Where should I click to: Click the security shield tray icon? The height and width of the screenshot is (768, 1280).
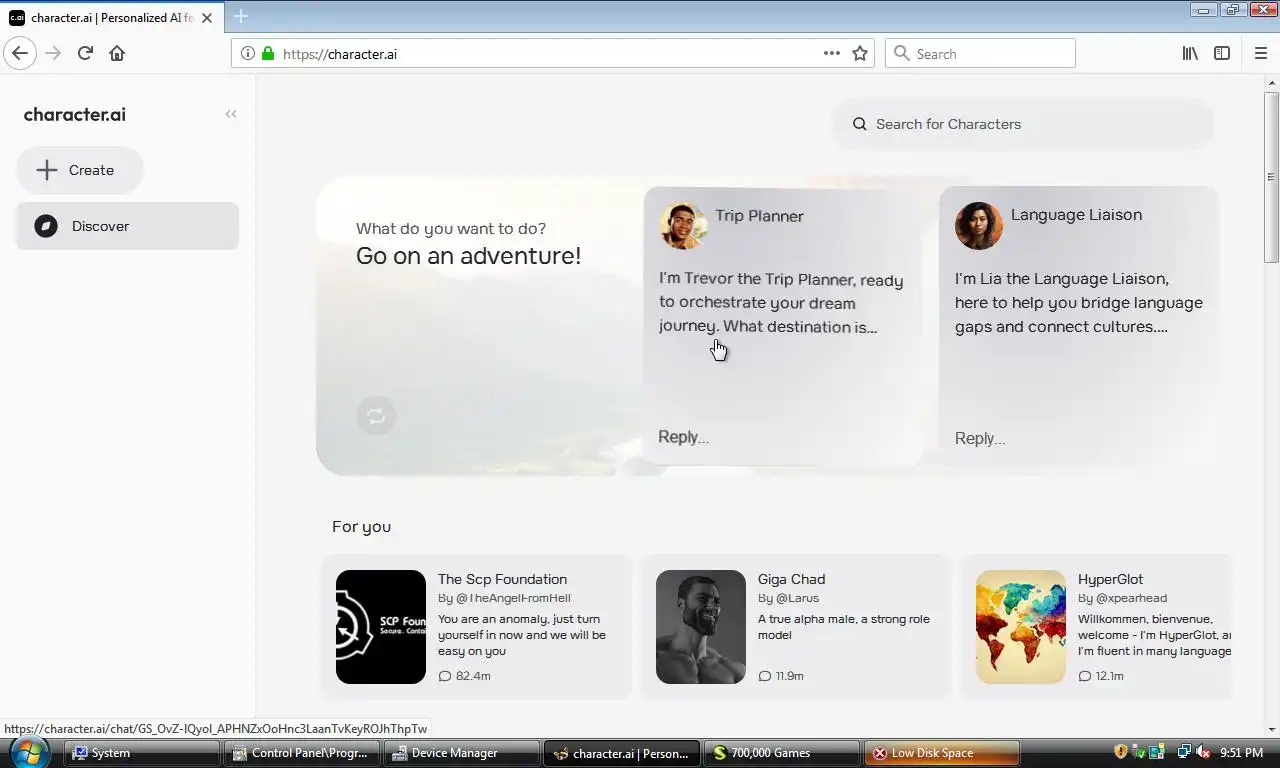1121,752
